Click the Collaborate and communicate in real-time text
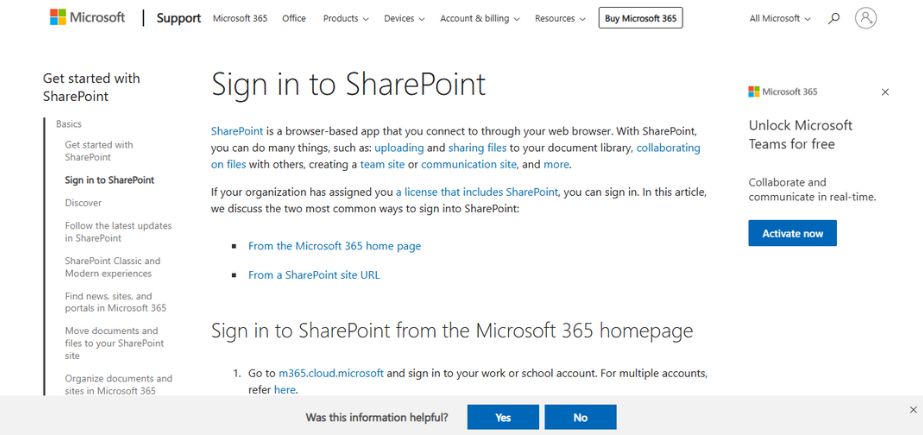 tap(812, 190)
